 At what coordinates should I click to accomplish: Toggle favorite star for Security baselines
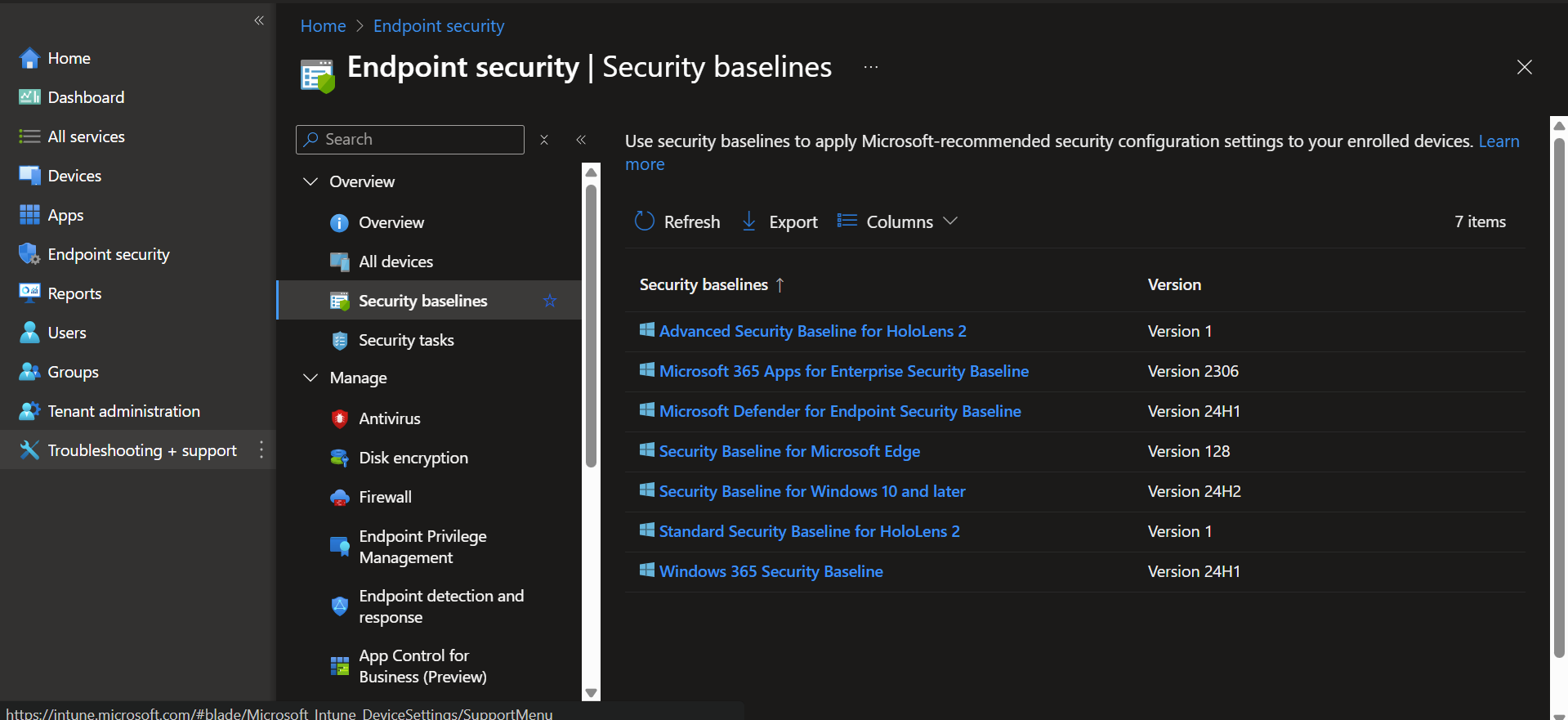(550, 301)
